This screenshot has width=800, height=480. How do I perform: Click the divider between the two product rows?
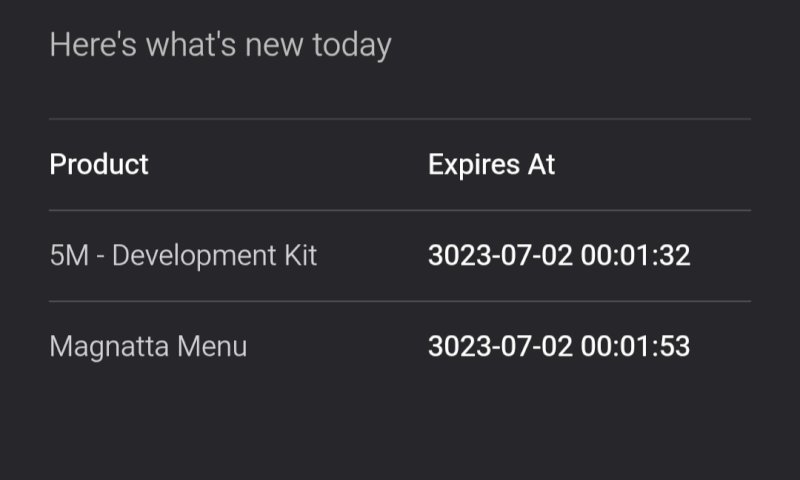click(x=400, y=301)
